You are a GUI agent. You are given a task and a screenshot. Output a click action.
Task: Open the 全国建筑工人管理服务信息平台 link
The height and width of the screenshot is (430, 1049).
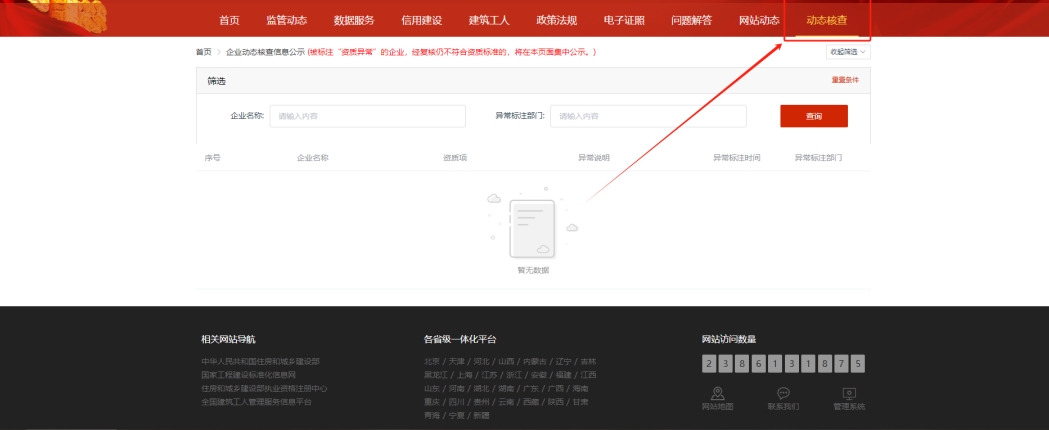(x=256, y=401)
